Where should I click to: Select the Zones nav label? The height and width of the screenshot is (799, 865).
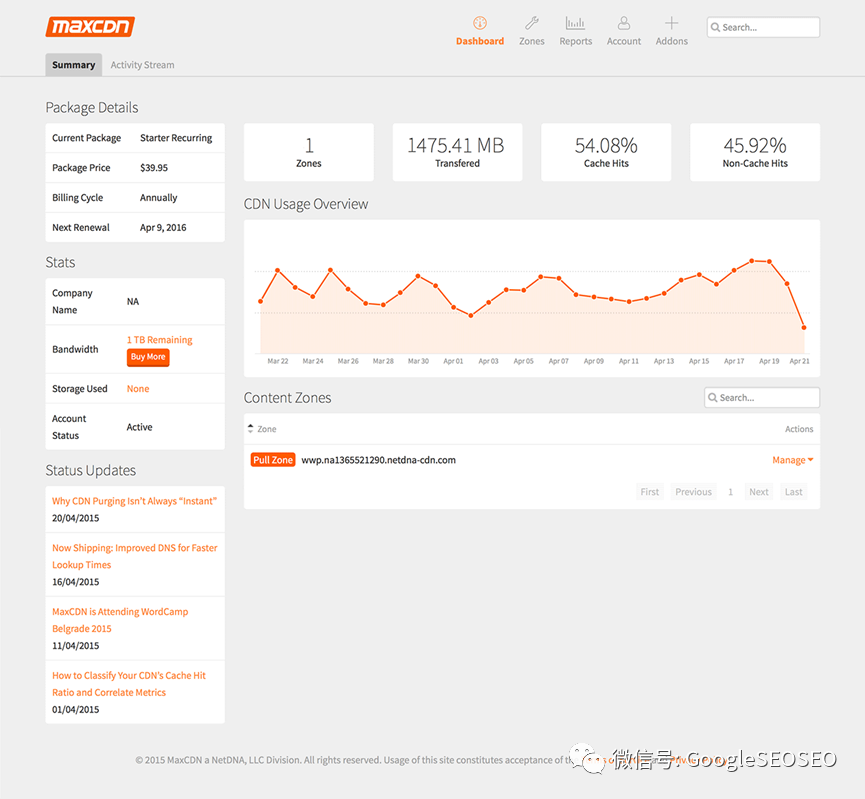point(532,41)
